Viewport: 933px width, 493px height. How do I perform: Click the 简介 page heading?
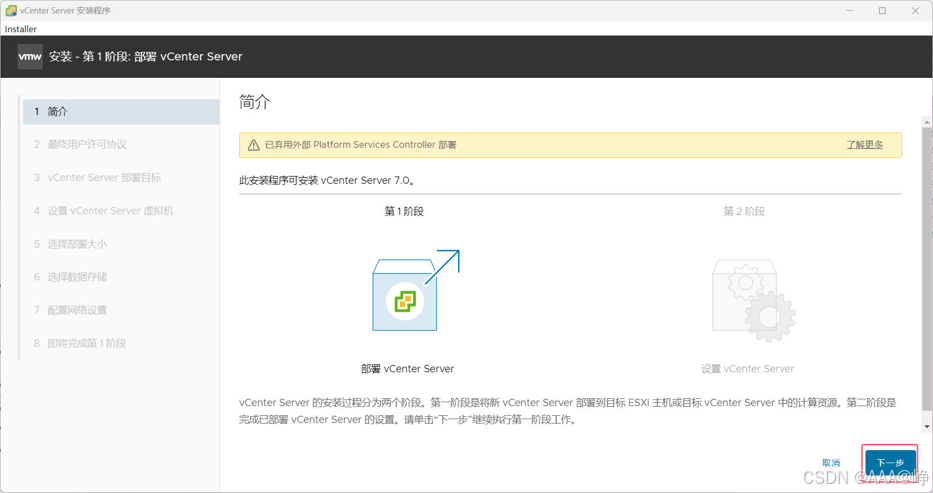[x=255, y=102]
